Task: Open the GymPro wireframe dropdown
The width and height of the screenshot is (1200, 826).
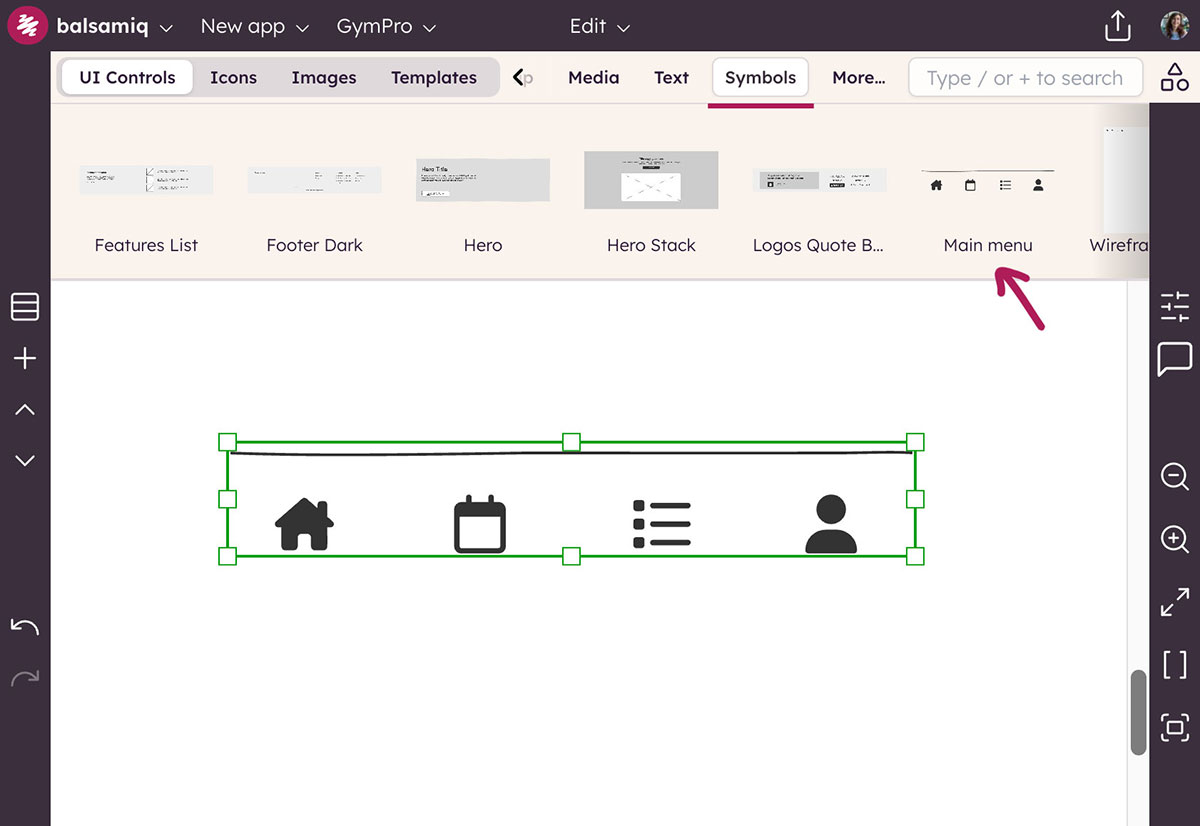Action: [x=386, y=27]
